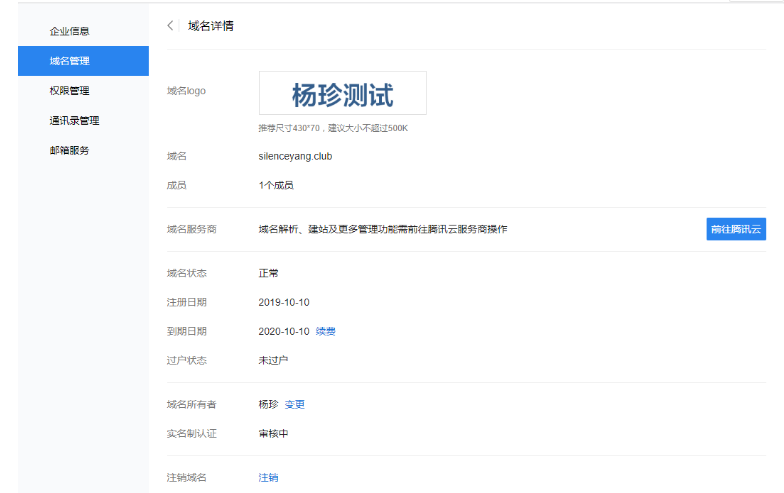
Task: Click the 杨珍测试 domain logo image
Action: tap(342, 93)
